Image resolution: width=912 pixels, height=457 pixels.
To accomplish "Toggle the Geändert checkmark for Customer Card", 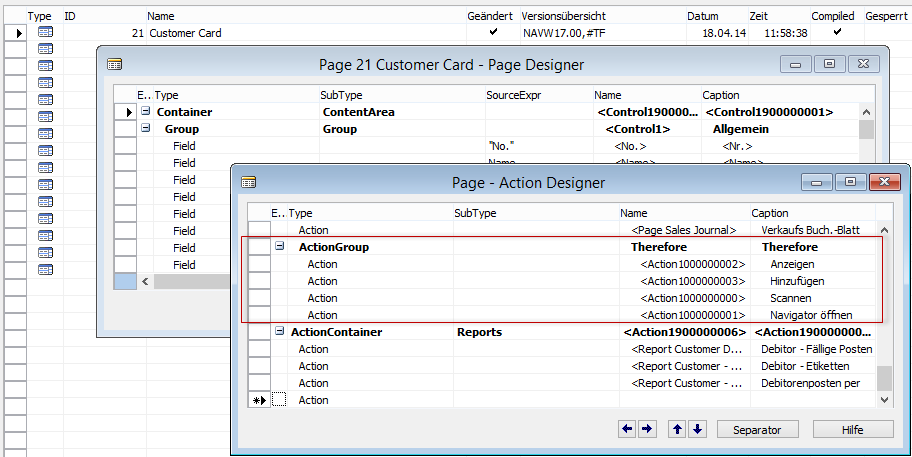I will pos(491,33).
